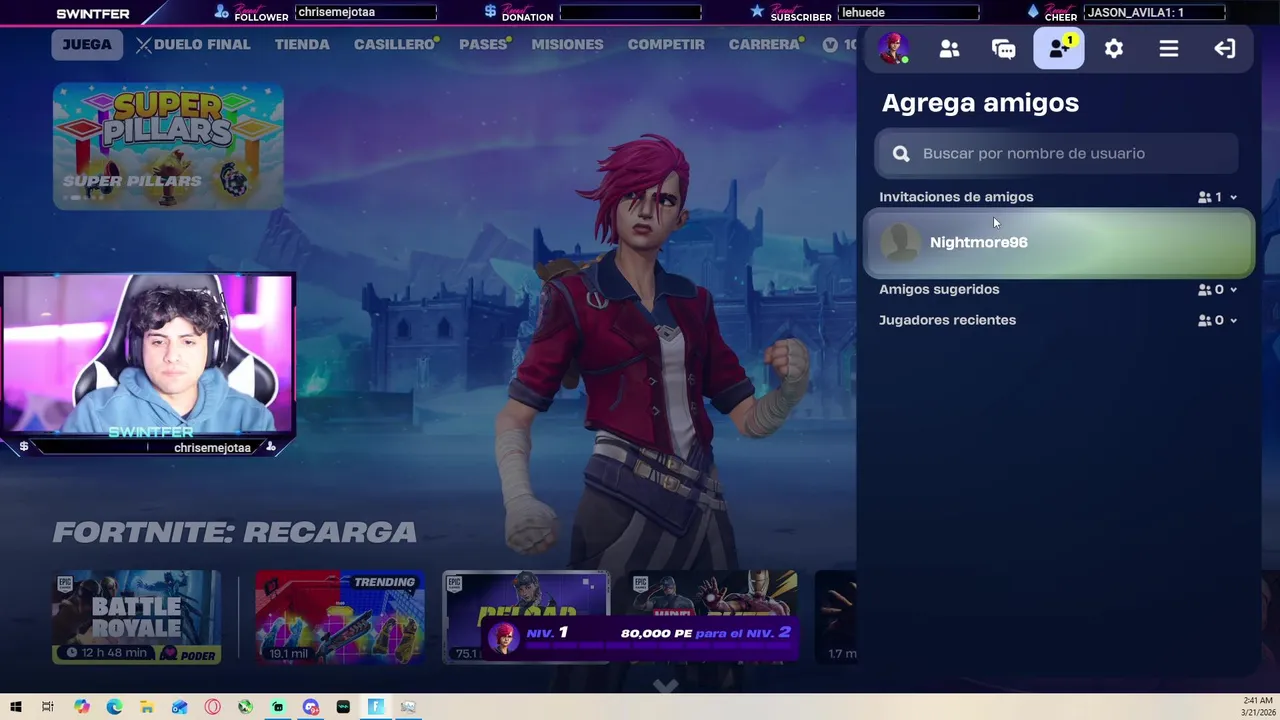1280x720 pixels.
Task: Open the CASILLERO tab
Action: [395, 45]
